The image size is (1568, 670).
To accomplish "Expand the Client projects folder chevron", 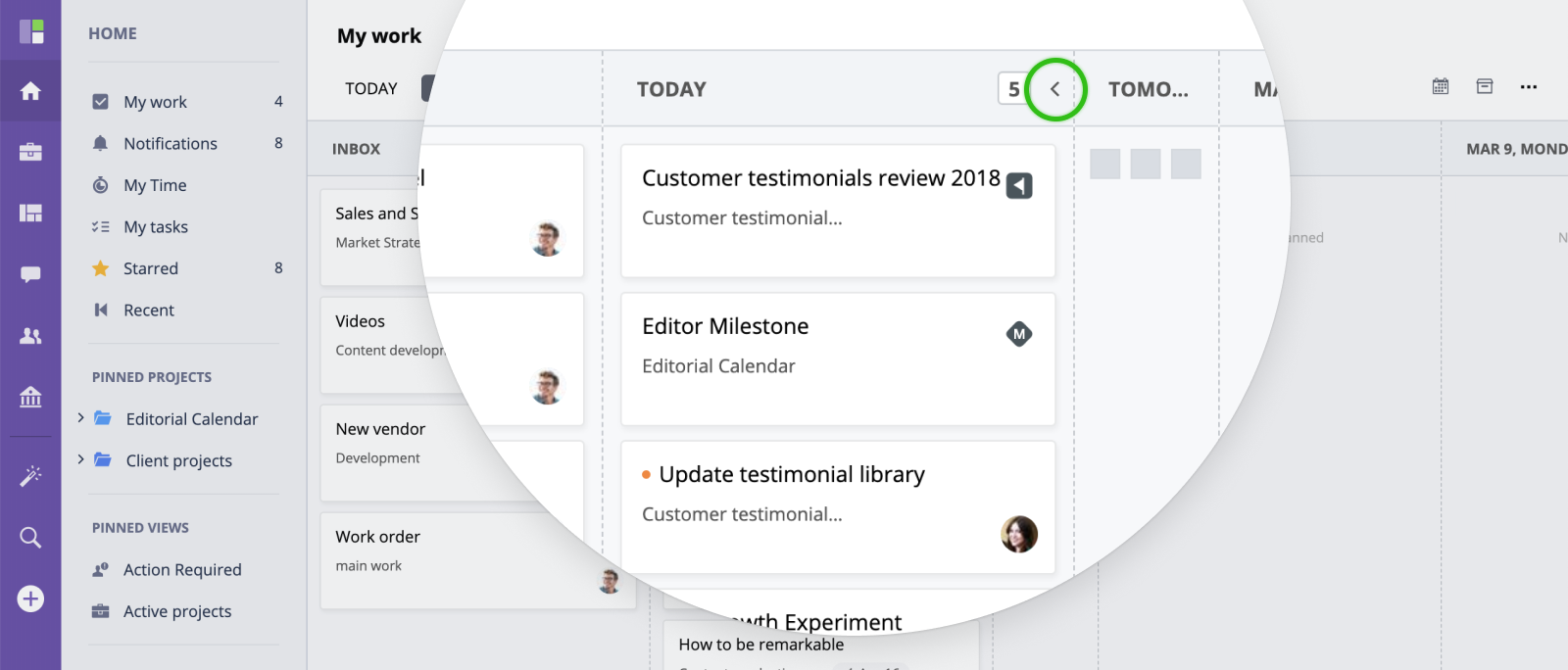I will pyautogui.click(x=80, y=458).
